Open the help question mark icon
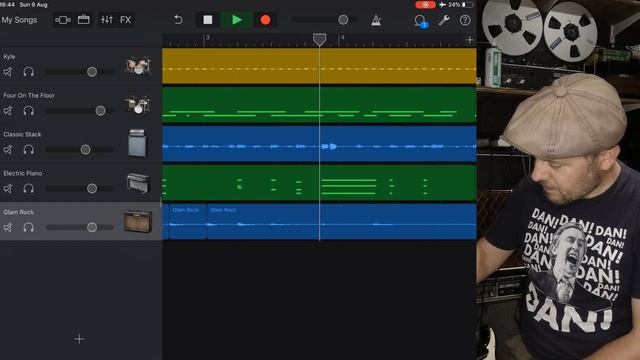 tap(465, 20)
